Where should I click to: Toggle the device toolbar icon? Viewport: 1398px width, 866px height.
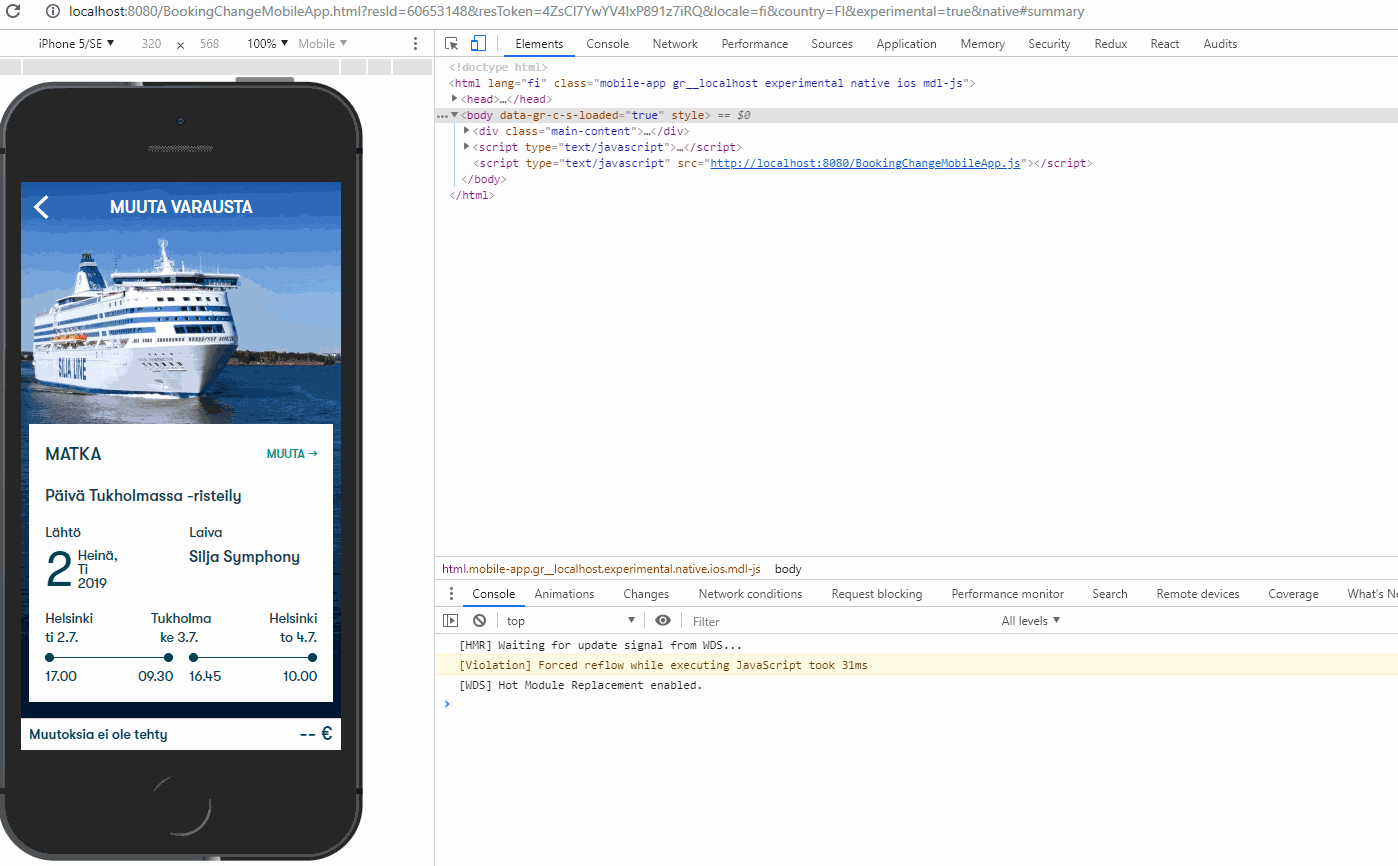coord(478,44)
